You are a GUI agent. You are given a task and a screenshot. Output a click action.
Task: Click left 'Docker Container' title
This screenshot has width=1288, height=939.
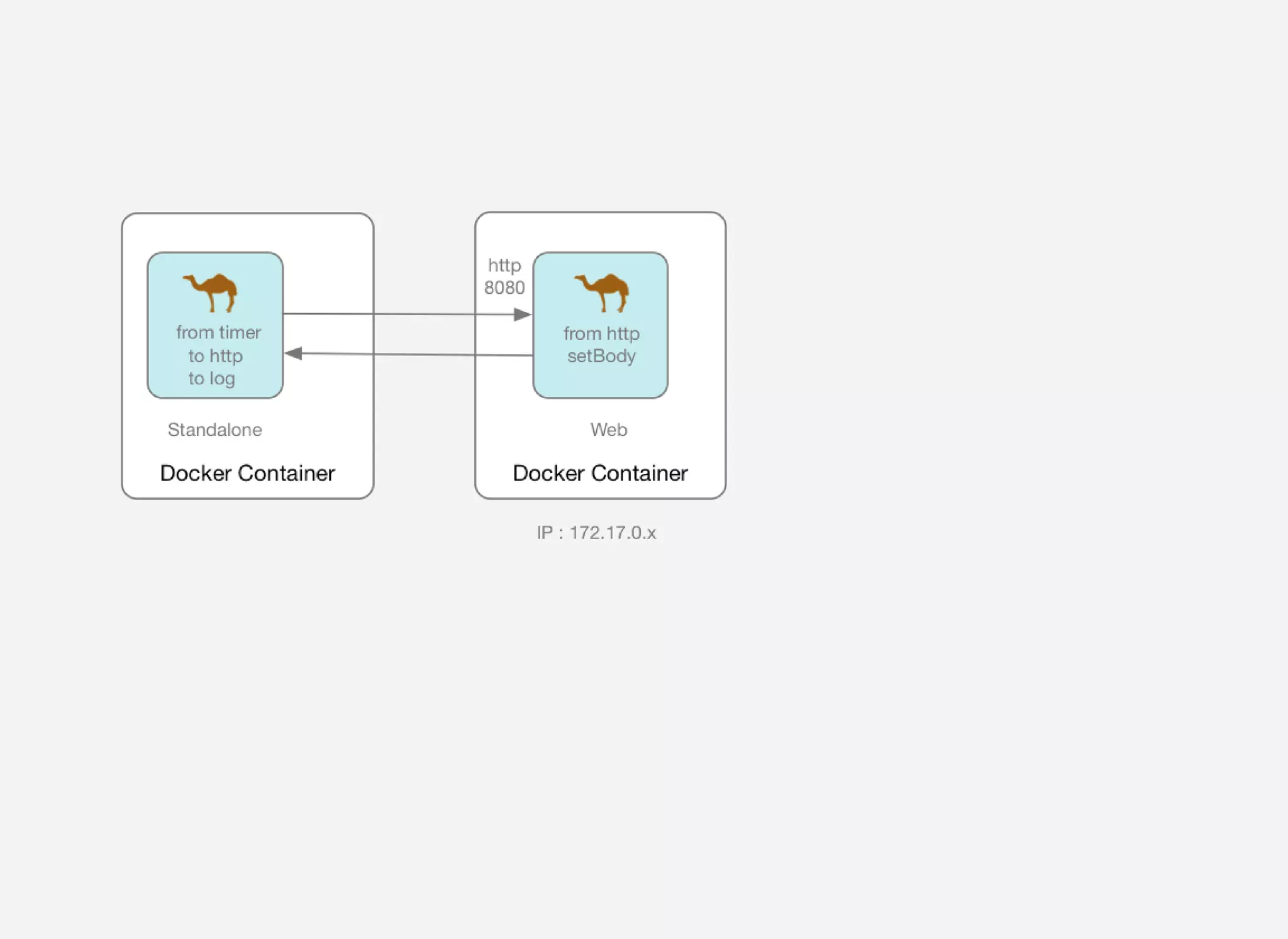[x=247, y=473]
